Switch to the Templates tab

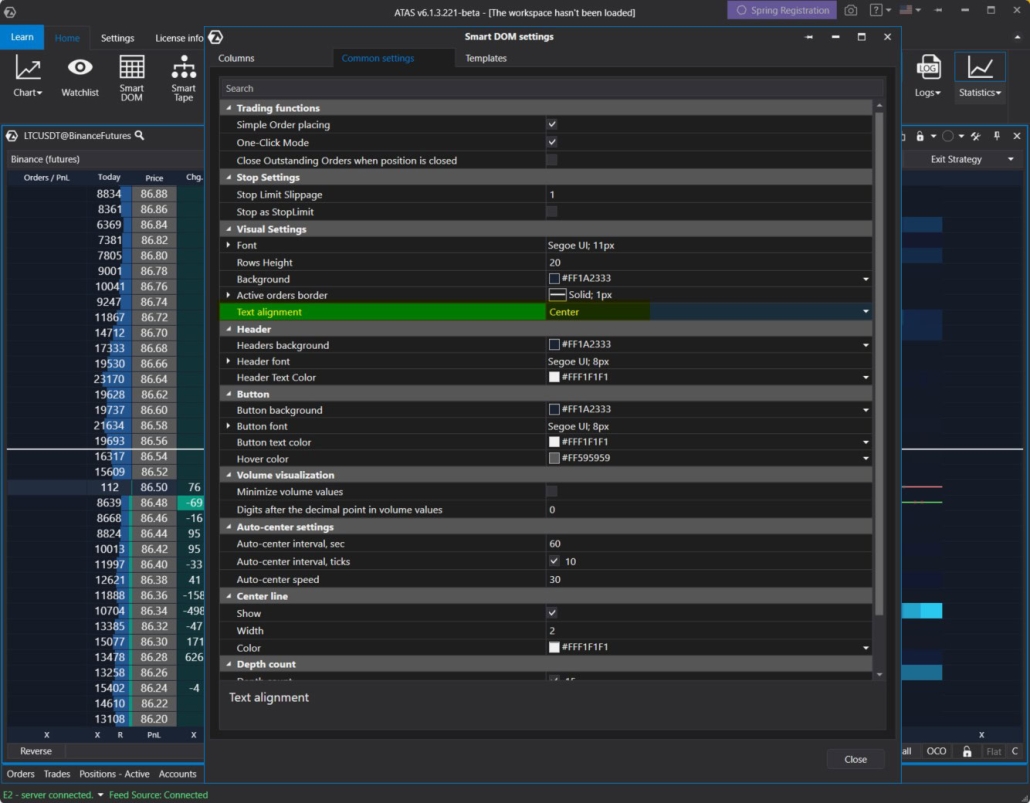pos(485,58)
